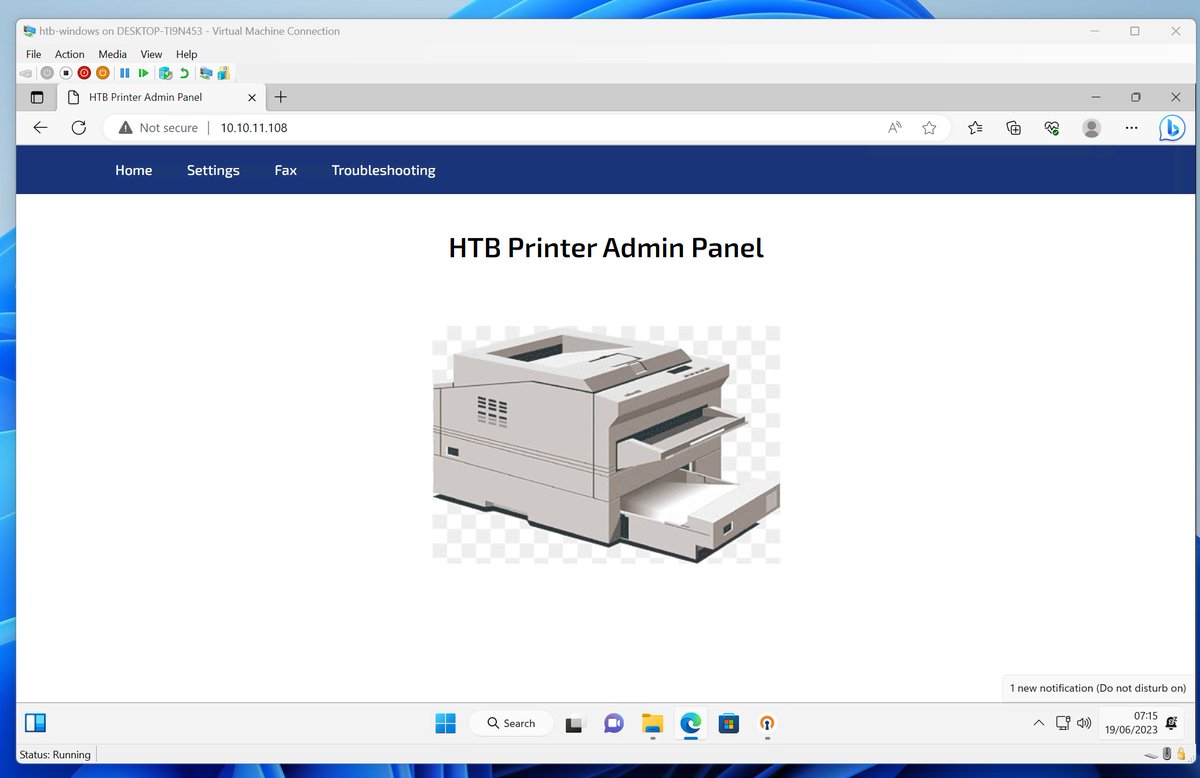Go to the Home page link

pos(134,170)
